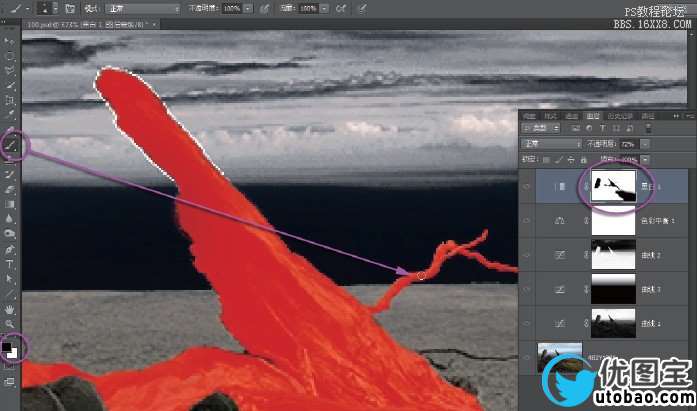Hide the background photo layer
This screenshot has width=697, height=411.
tap(527, 358)
